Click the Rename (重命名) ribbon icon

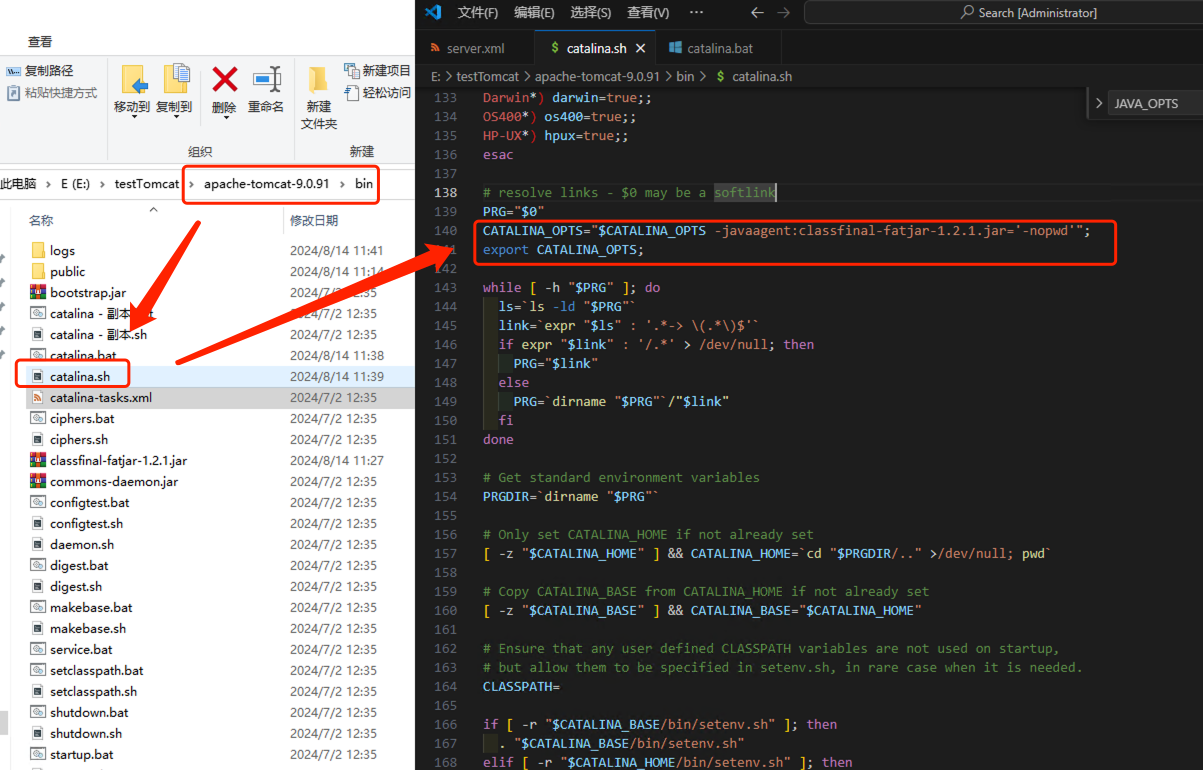point(266,80)
